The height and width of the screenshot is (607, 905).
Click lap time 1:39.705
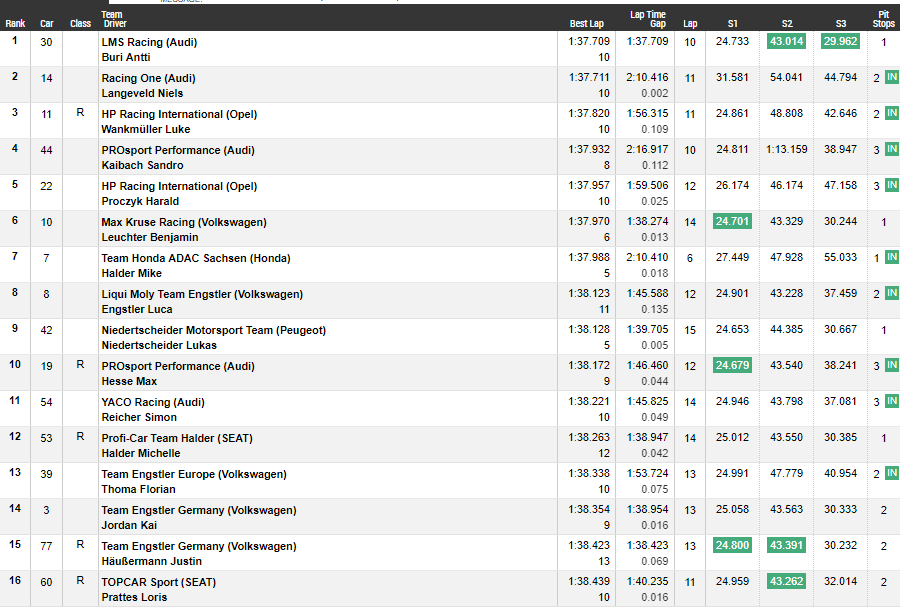coord(648,329)
